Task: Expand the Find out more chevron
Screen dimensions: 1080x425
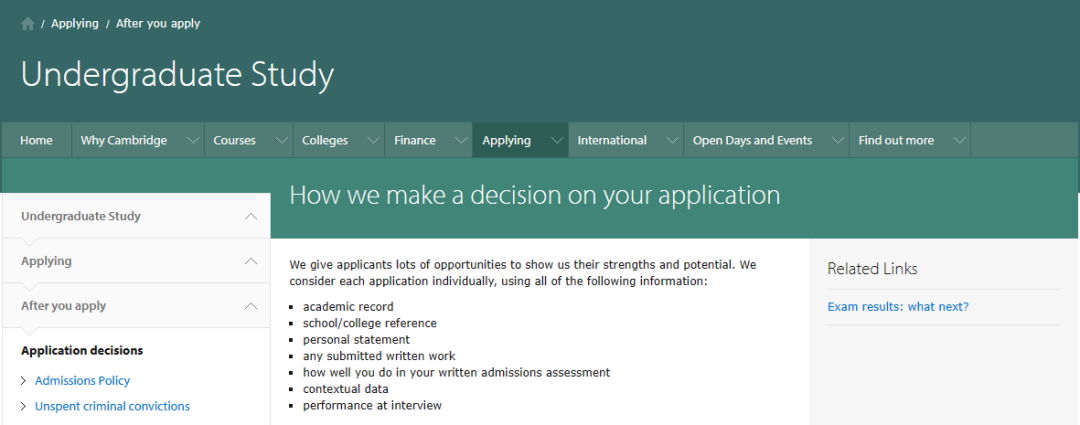Action: [x=959, y=141]
